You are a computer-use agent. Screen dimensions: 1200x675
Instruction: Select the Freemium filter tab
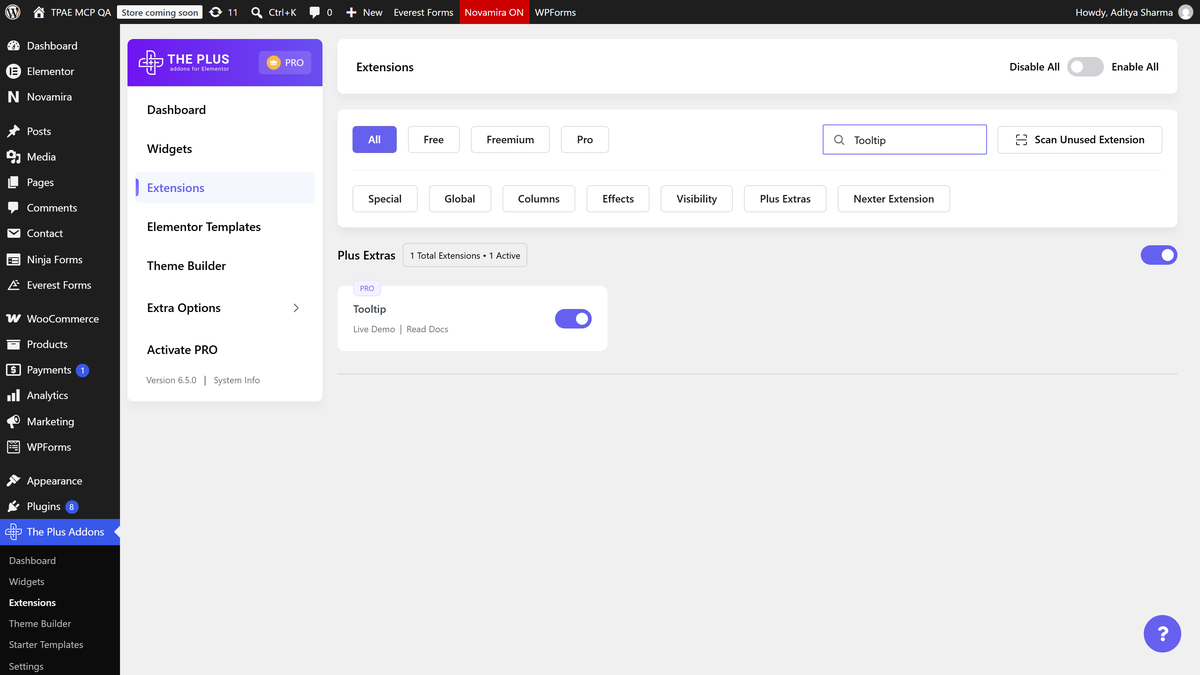pyautogui.click(x=510, y=140)
